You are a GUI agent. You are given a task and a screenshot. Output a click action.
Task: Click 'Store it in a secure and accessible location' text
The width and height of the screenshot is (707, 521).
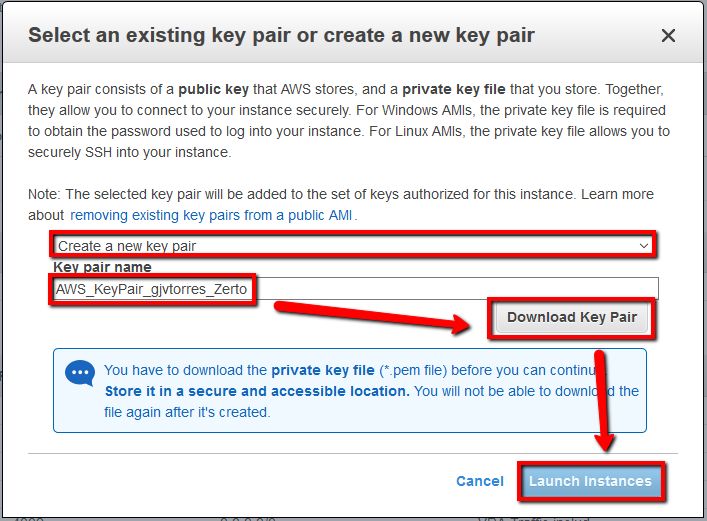pyautogui.click(x=257, y=391)
